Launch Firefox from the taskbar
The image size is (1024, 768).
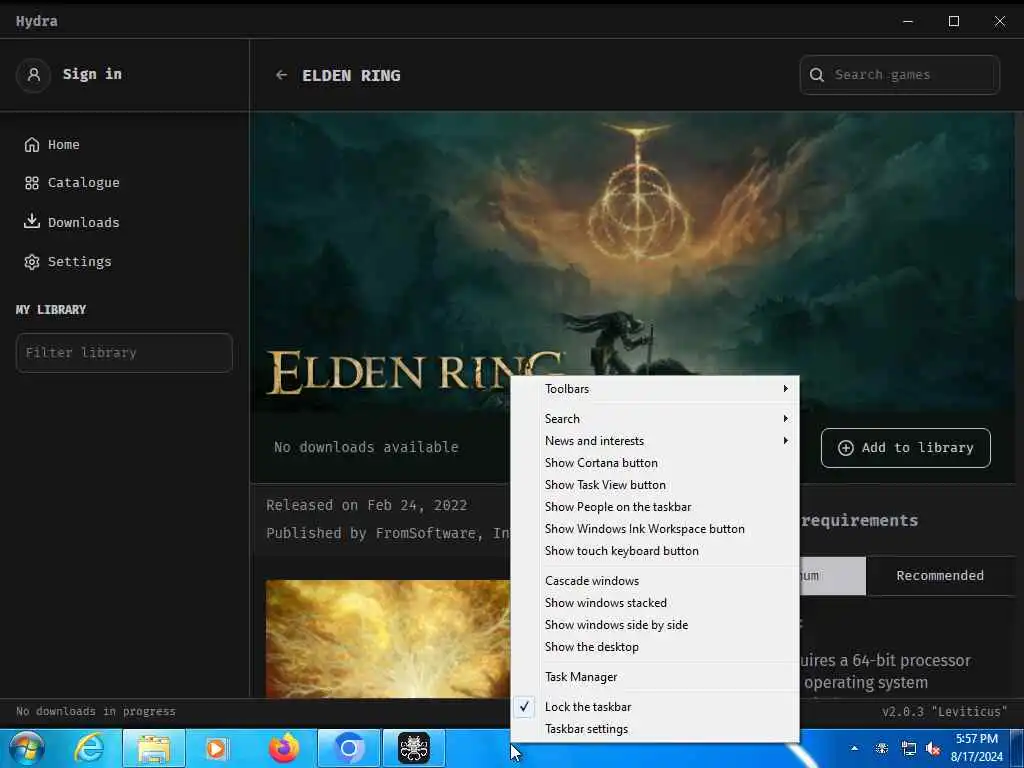tap(284, 748)
